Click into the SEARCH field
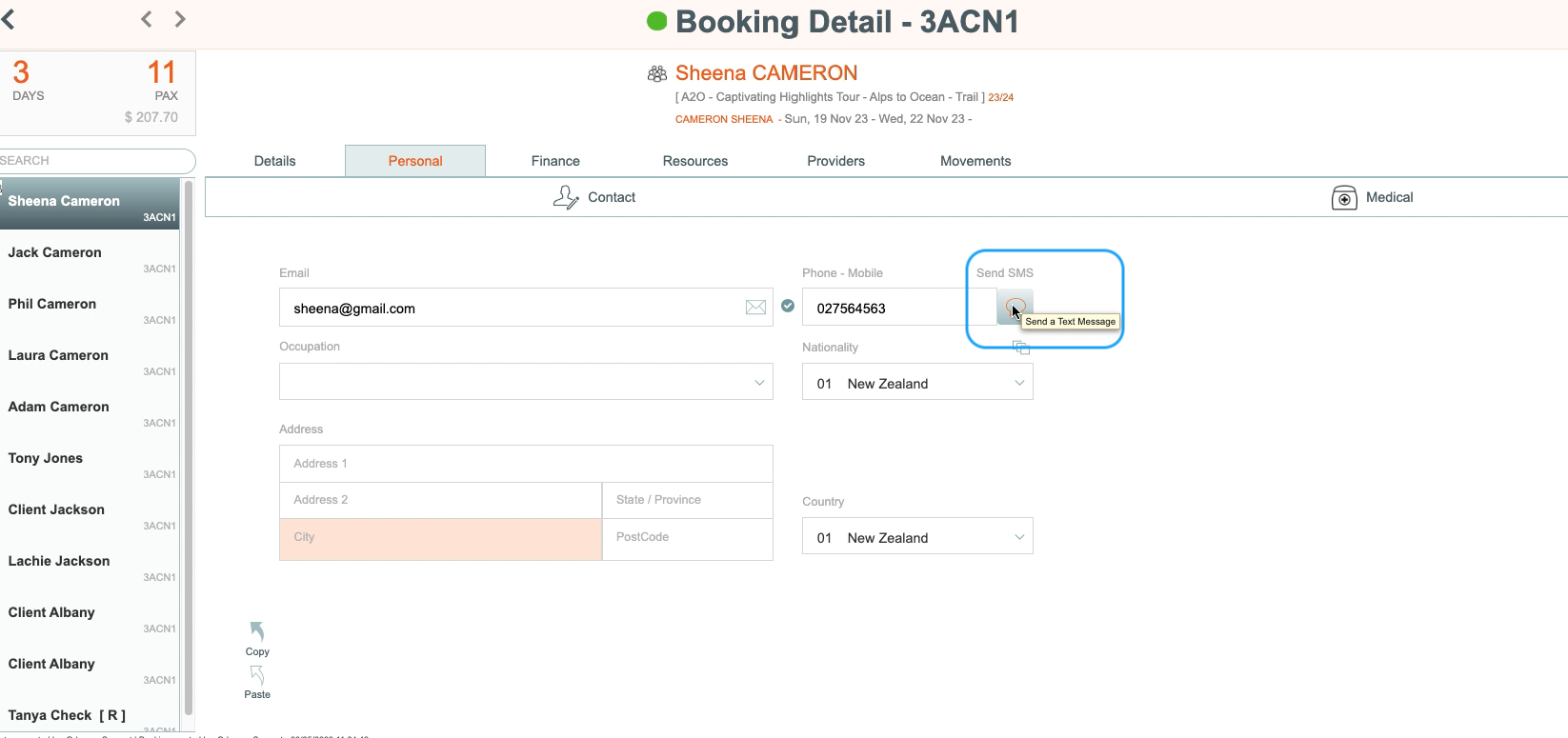Image resolution: width=1568 pixels, height=738 pixels. (97, 161)
